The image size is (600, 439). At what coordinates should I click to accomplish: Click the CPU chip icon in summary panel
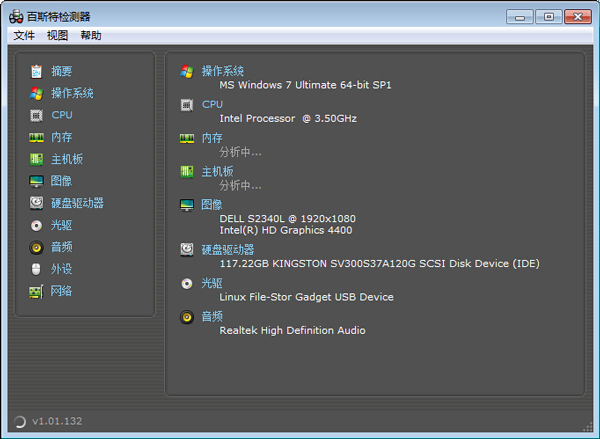point(187,105)
